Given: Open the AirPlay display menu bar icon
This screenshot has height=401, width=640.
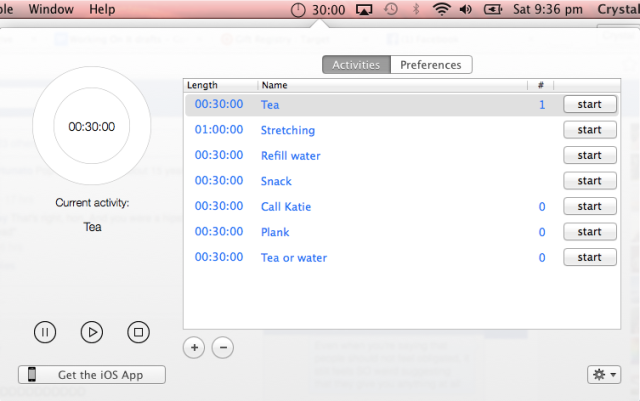Looking at the screenshot, I should (364, 9).
